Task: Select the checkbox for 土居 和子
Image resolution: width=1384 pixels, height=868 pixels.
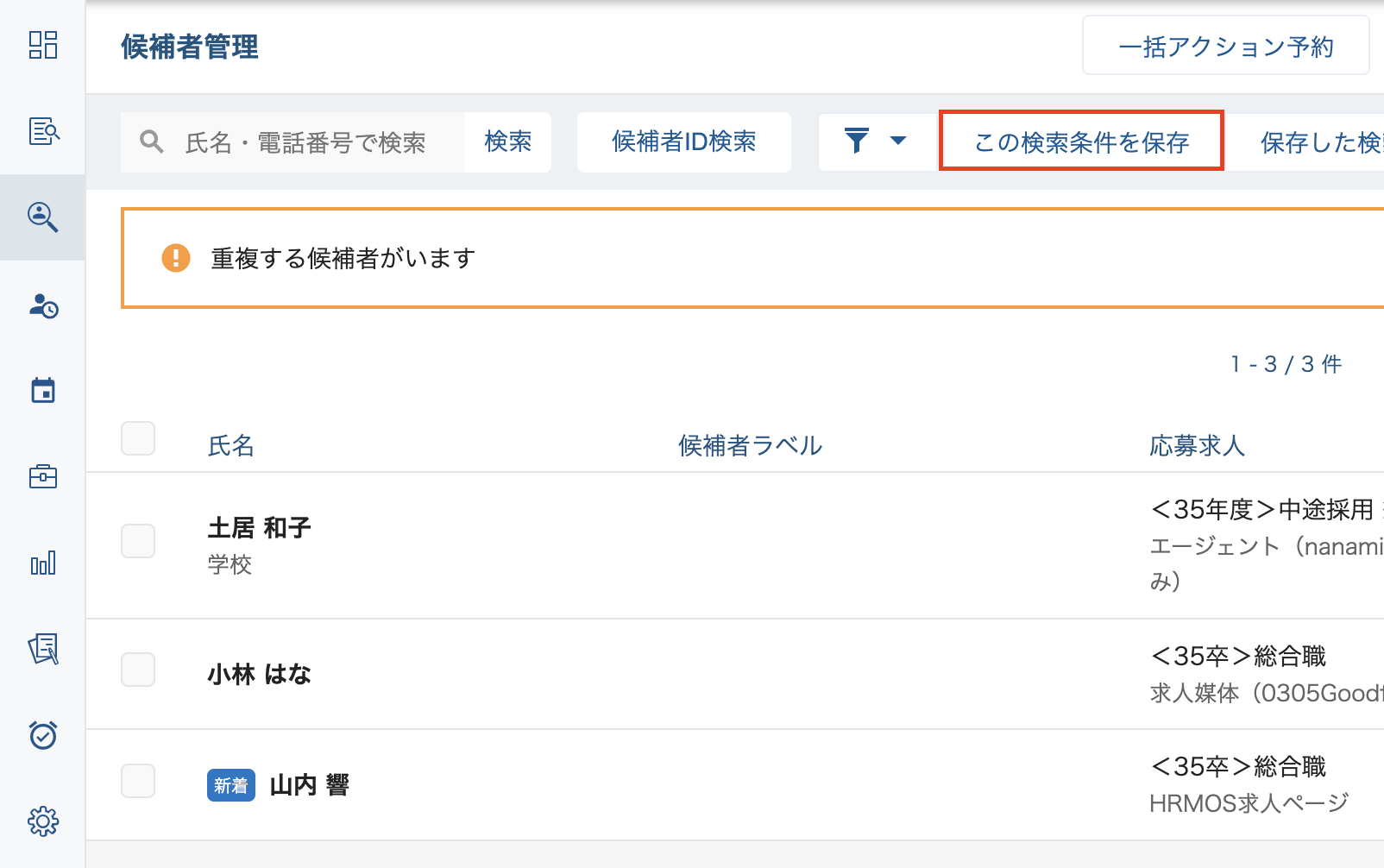Action: tap(138, 541)
